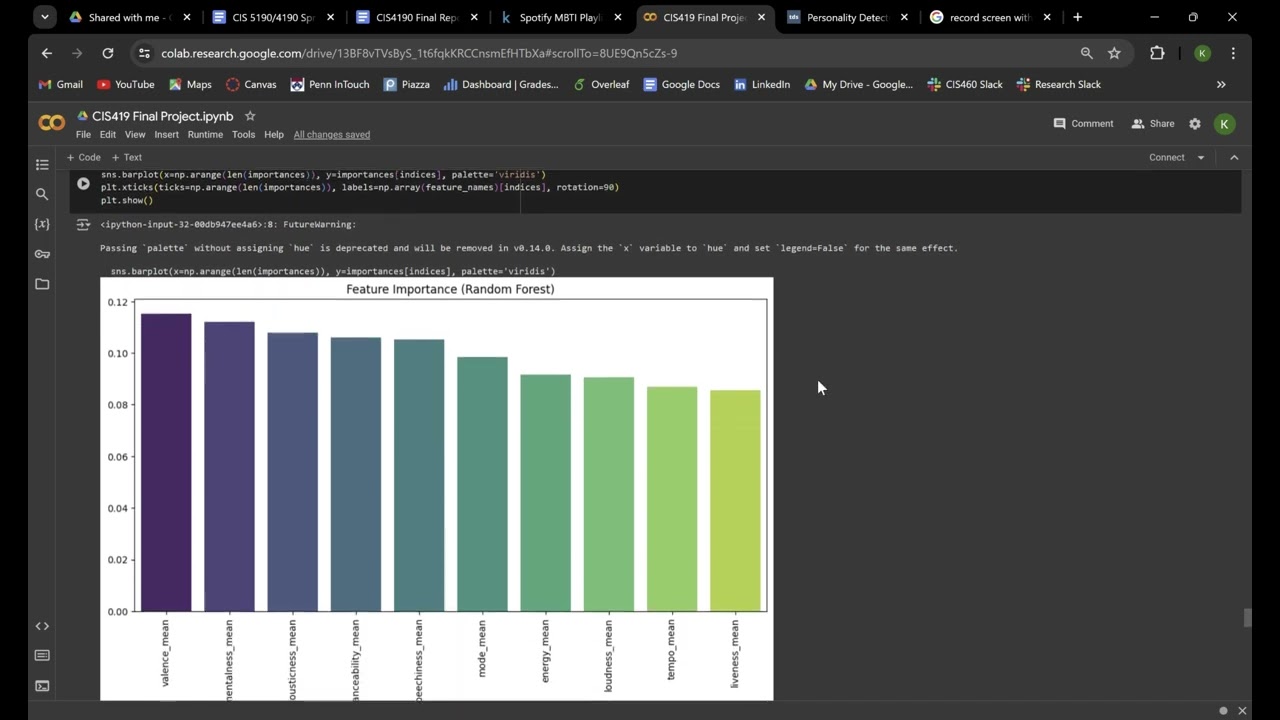
Task: Close the Spotify MBTI tab
Action: coord(618,17)
